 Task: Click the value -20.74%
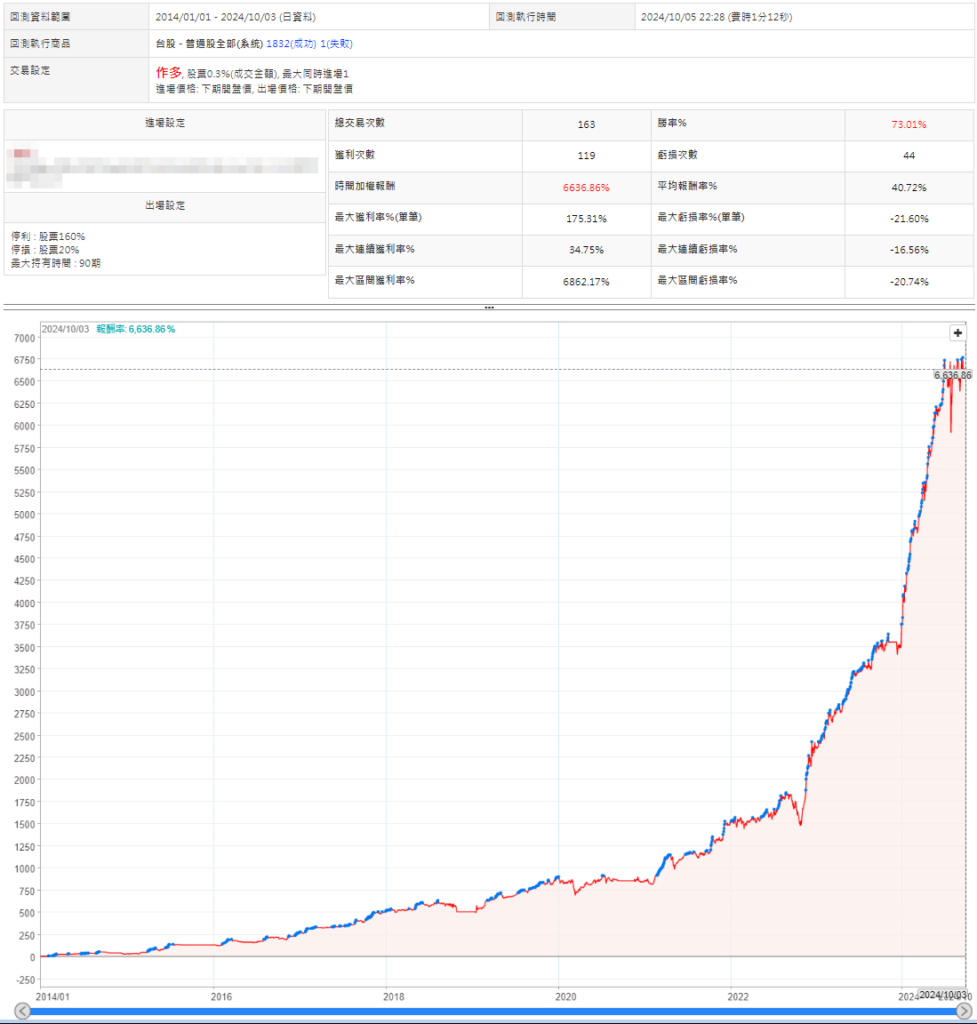point(909,282)
